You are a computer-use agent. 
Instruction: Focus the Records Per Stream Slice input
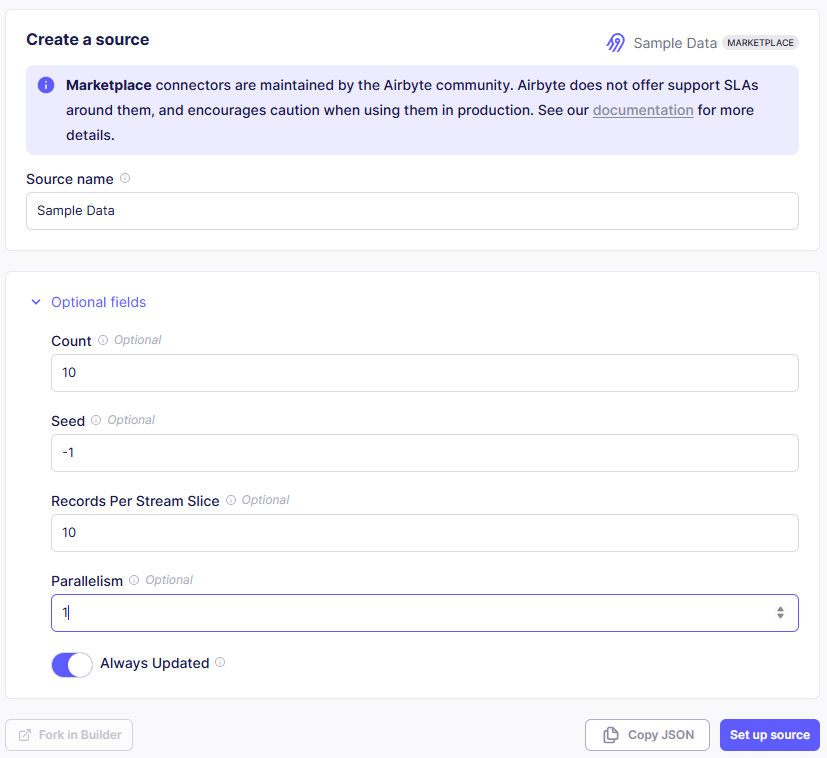tap(425, 533)
